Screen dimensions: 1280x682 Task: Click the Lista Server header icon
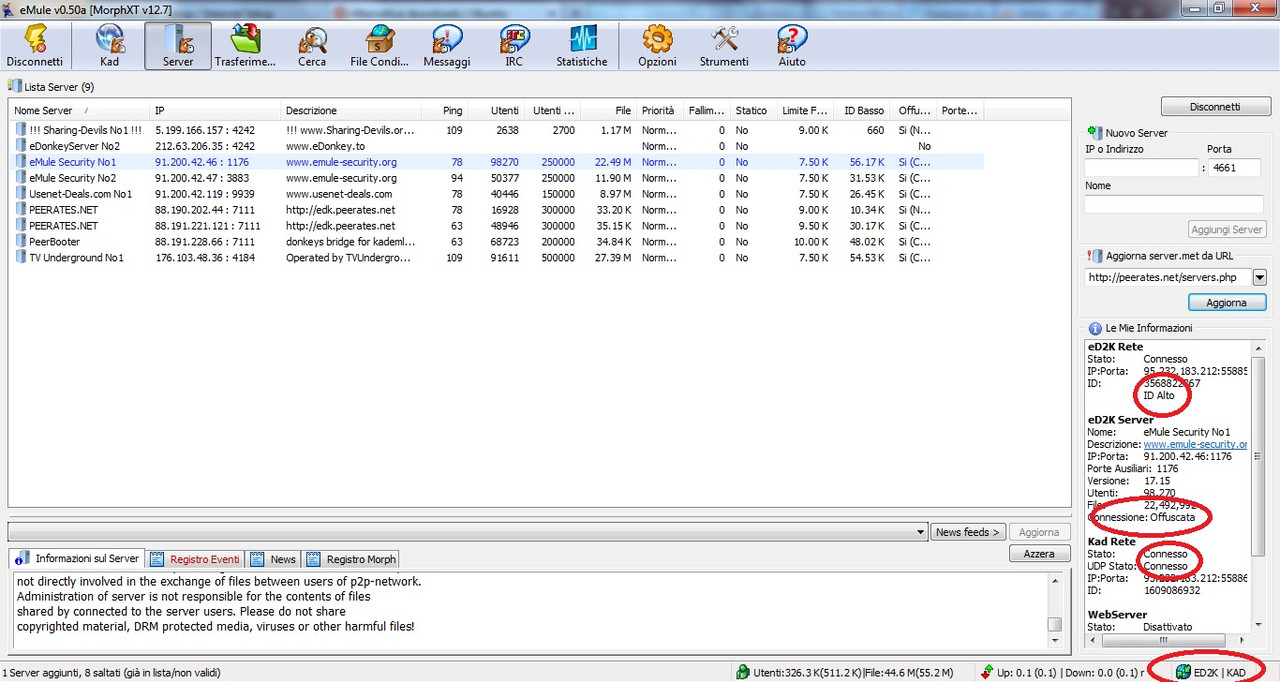[x=14, y=86]
